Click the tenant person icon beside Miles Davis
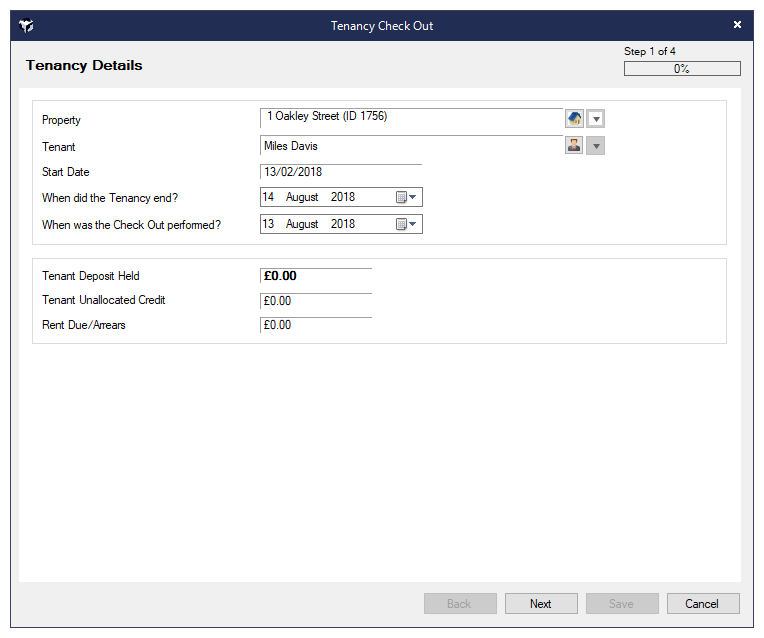 (574, 146)
